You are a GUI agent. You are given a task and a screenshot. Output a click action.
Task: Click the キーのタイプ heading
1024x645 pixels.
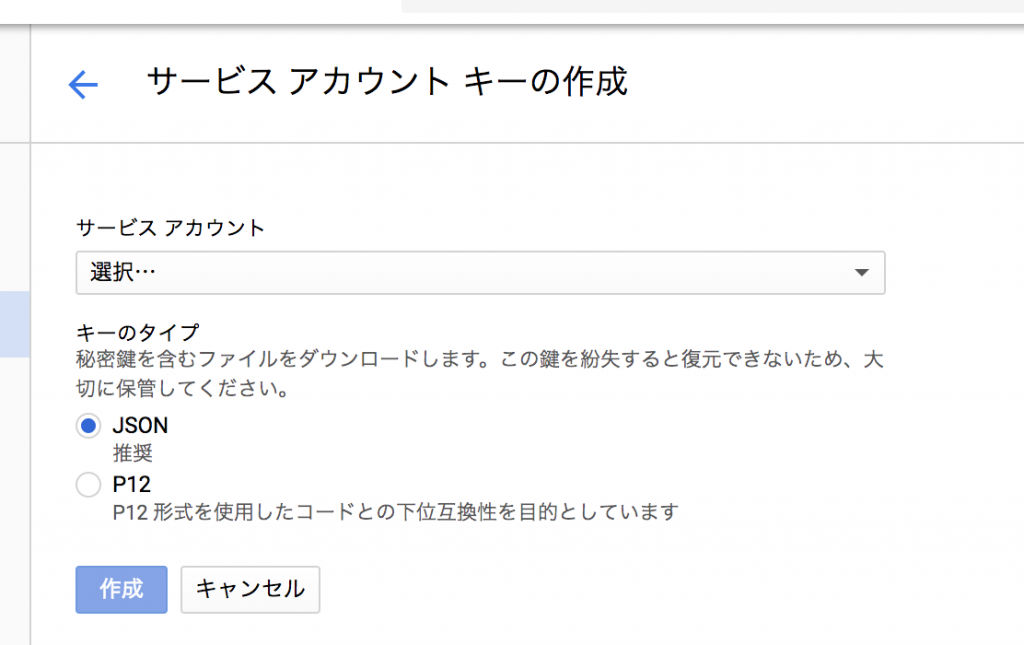pos(138,331)
